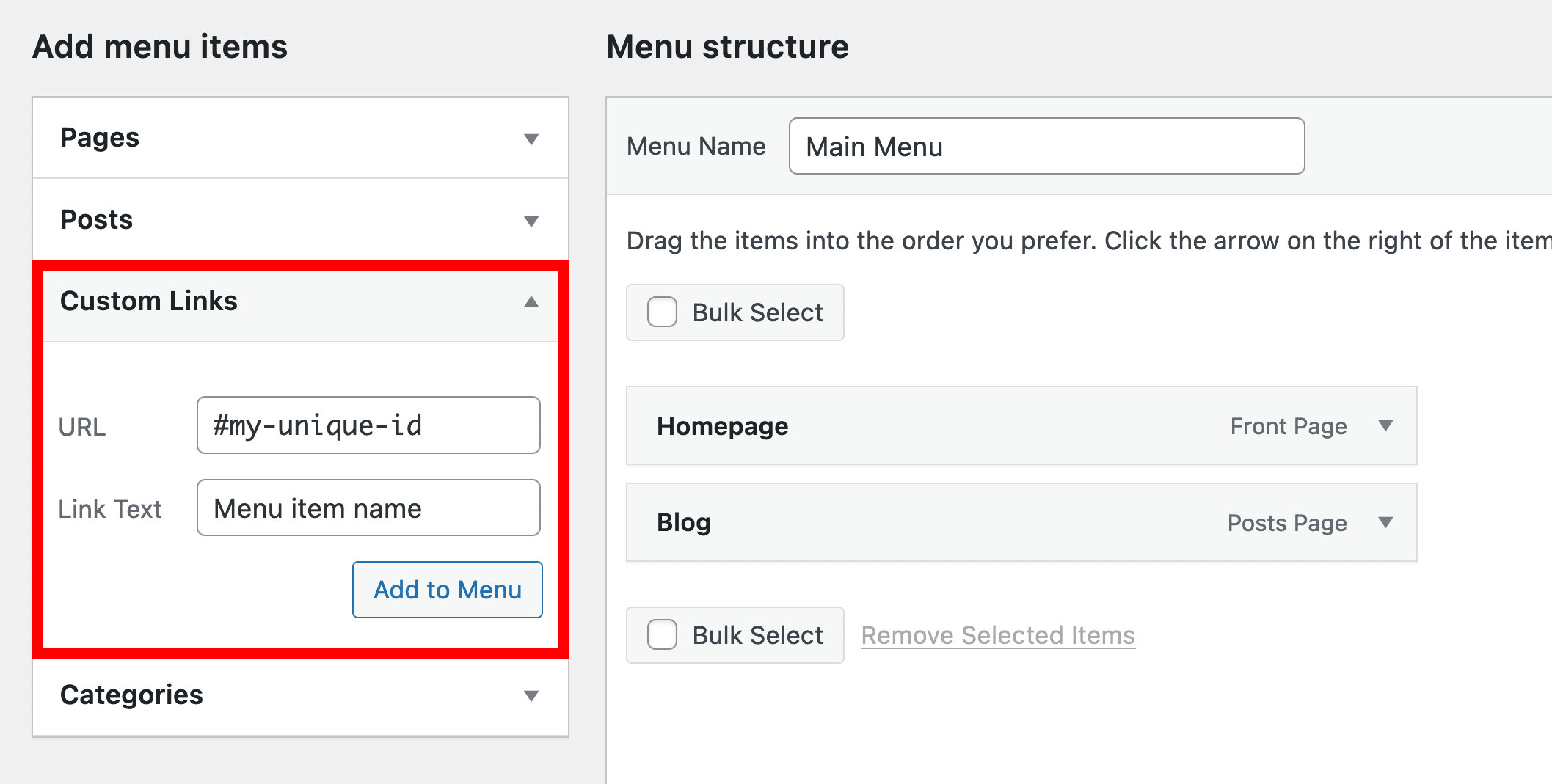Focus the URL input field
Screen dimensions: 1552x784
368,425
